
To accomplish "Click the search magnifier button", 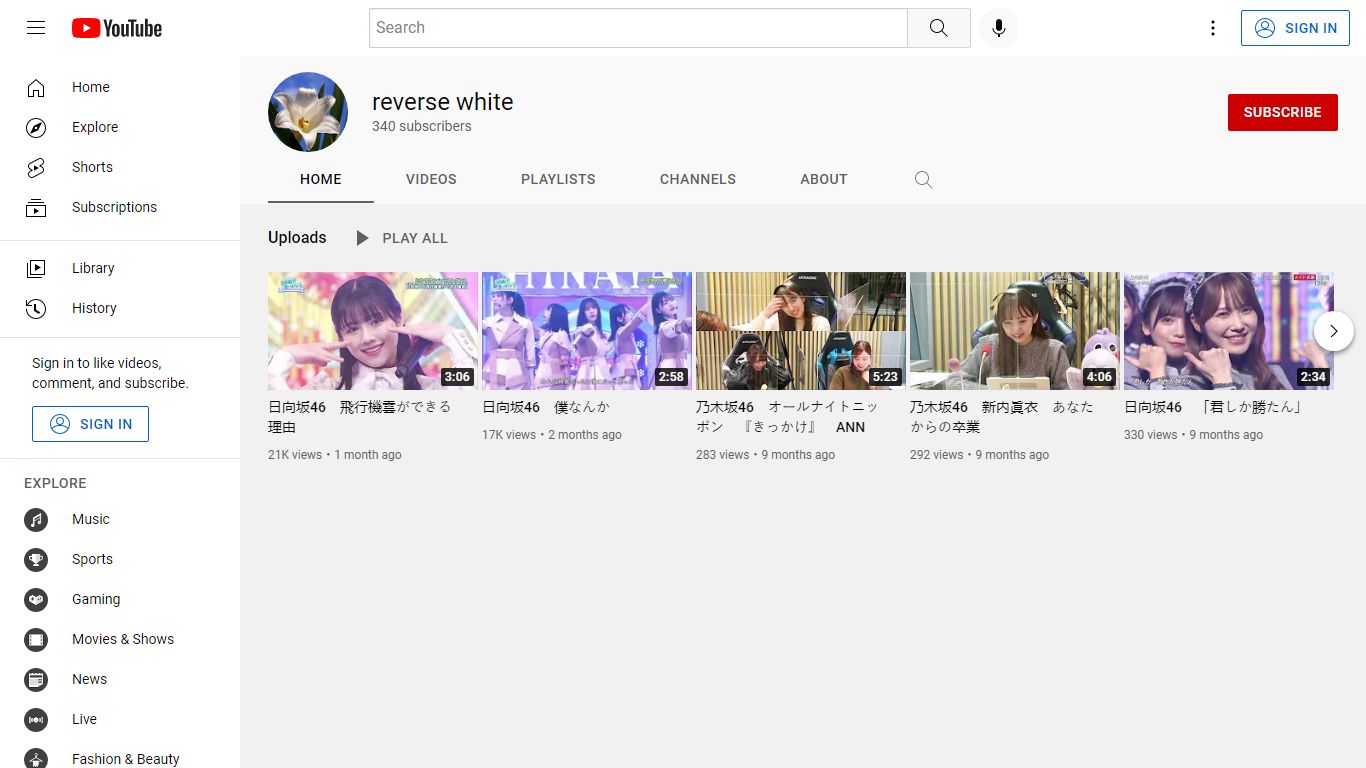I will pyautogui.click(x=938, y=28).
